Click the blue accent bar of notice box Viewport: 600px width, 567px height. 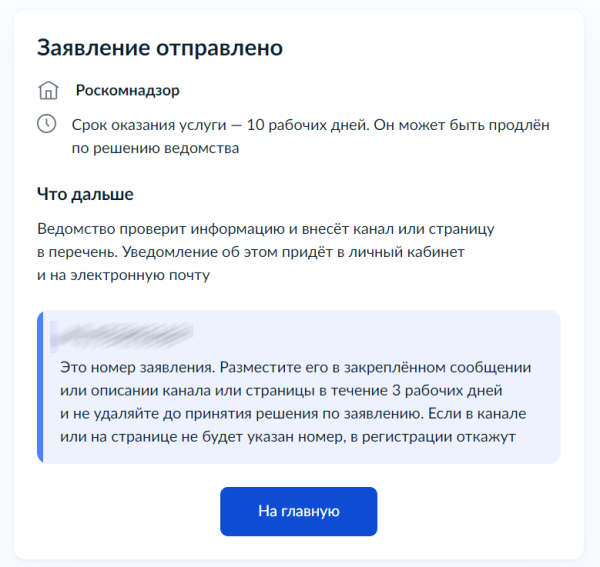click(x=40, y=387)
